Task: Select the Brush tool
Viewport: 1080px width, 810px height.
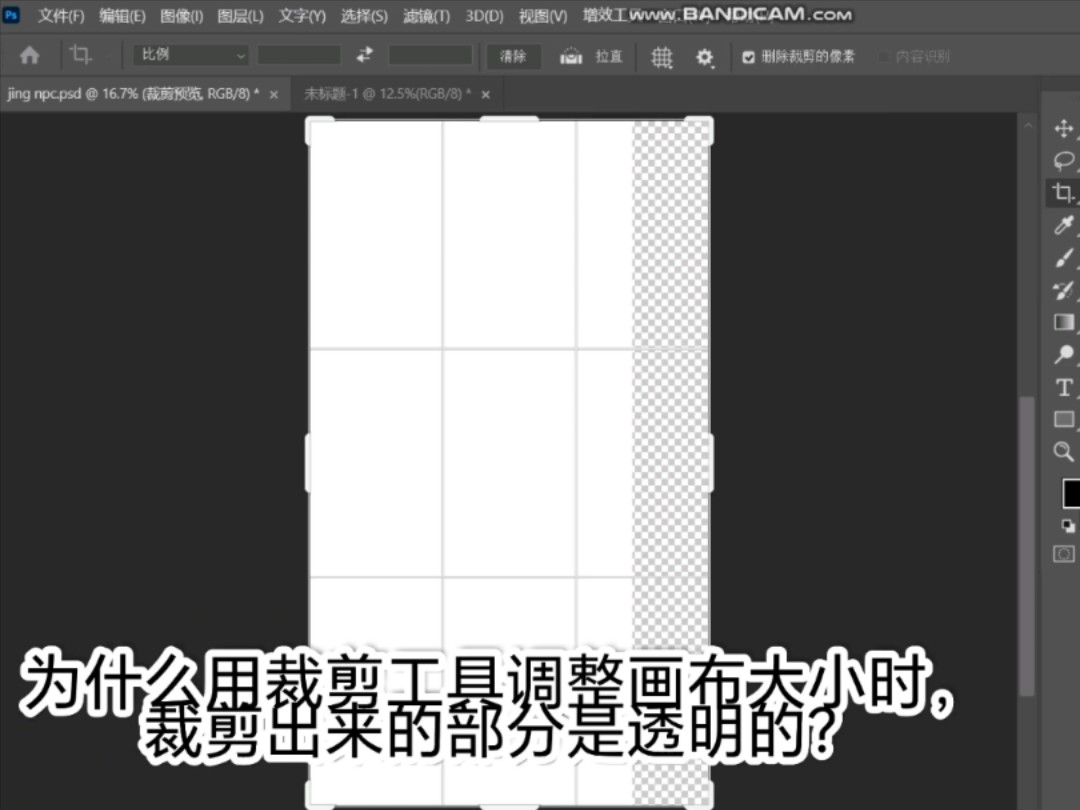Action: [x=1063, y=258]
